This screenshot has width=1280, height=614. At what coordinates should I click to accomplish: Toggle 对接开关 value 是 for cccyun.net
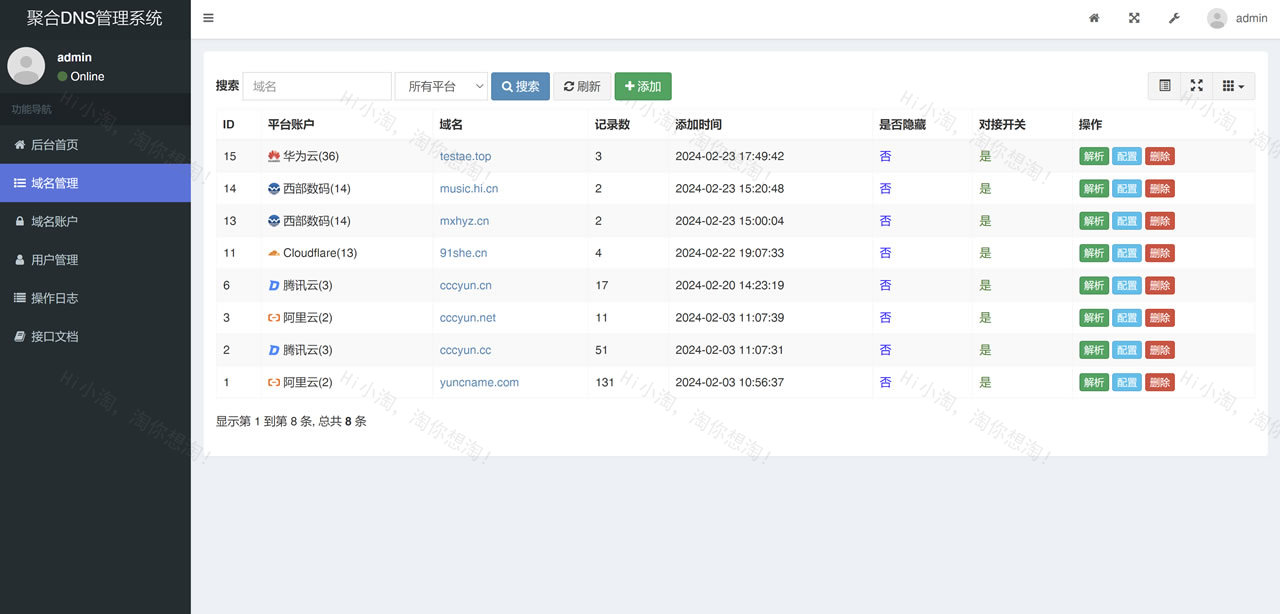coord(985,318)
